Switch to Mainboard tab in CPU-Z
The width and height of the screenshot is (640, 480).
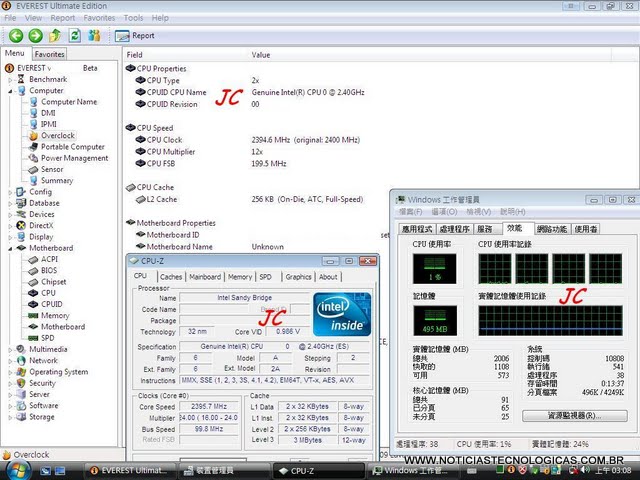[205, 277]
